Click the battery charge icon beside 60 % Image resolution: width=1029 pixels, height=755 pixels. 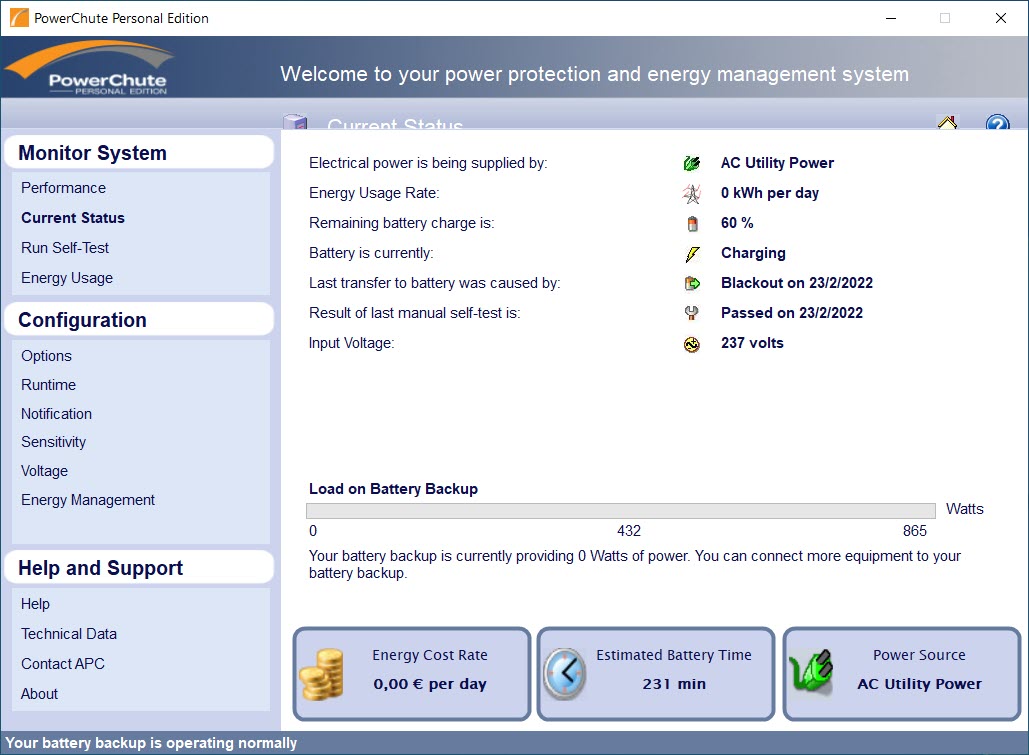[692, 223]
